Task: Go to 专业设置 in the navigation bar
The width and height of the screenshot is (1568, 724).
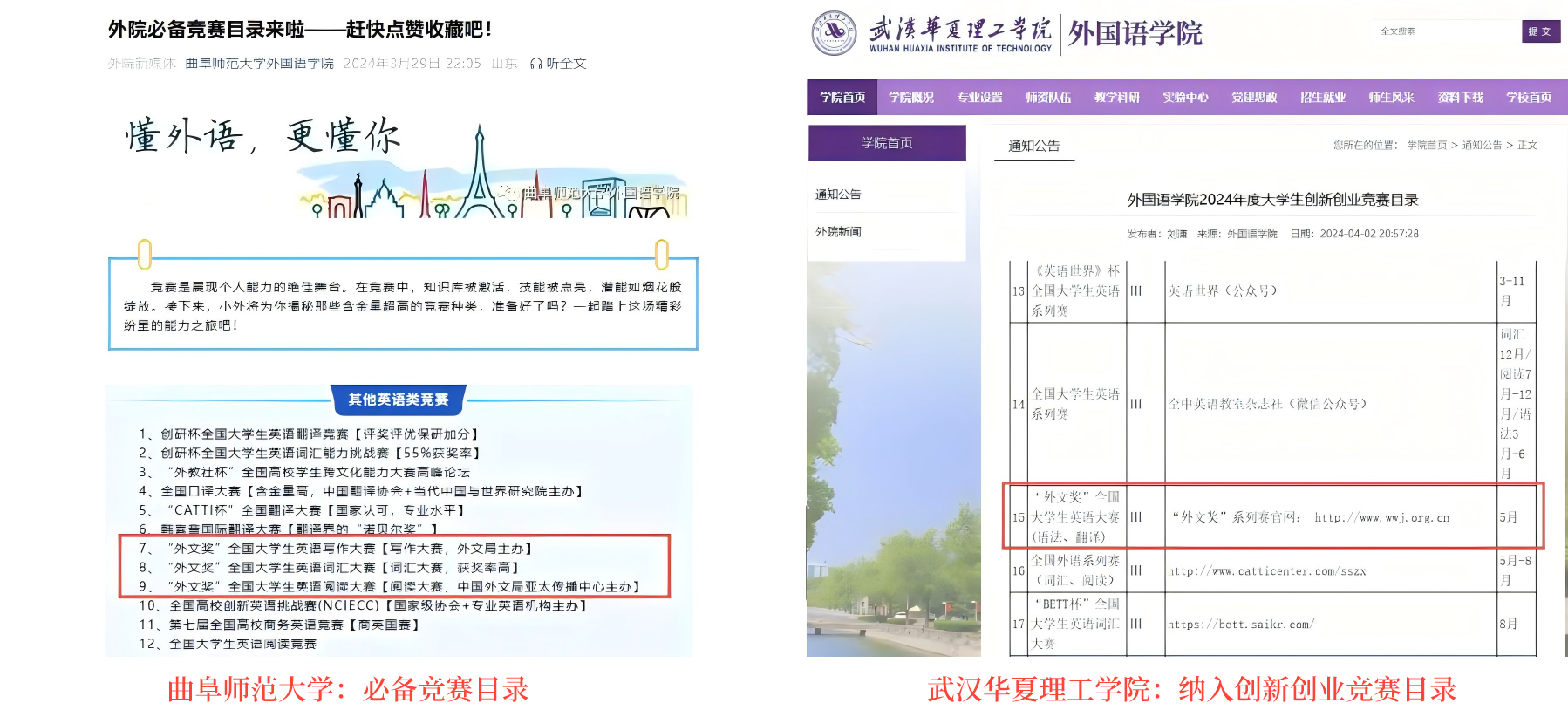Action: pyautogui.click(x=980, y=98)
